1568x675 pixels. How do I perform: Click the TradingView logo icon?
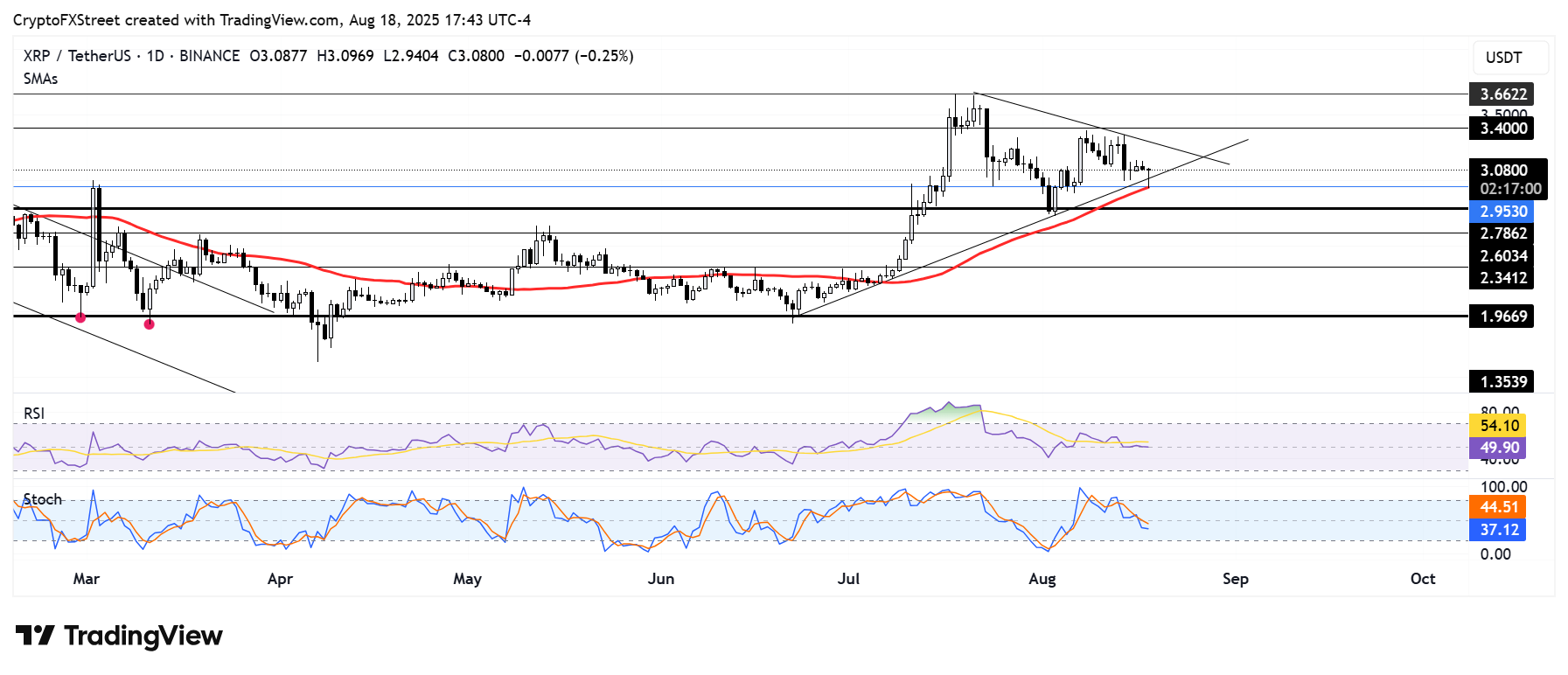click(x=35, y=635)
